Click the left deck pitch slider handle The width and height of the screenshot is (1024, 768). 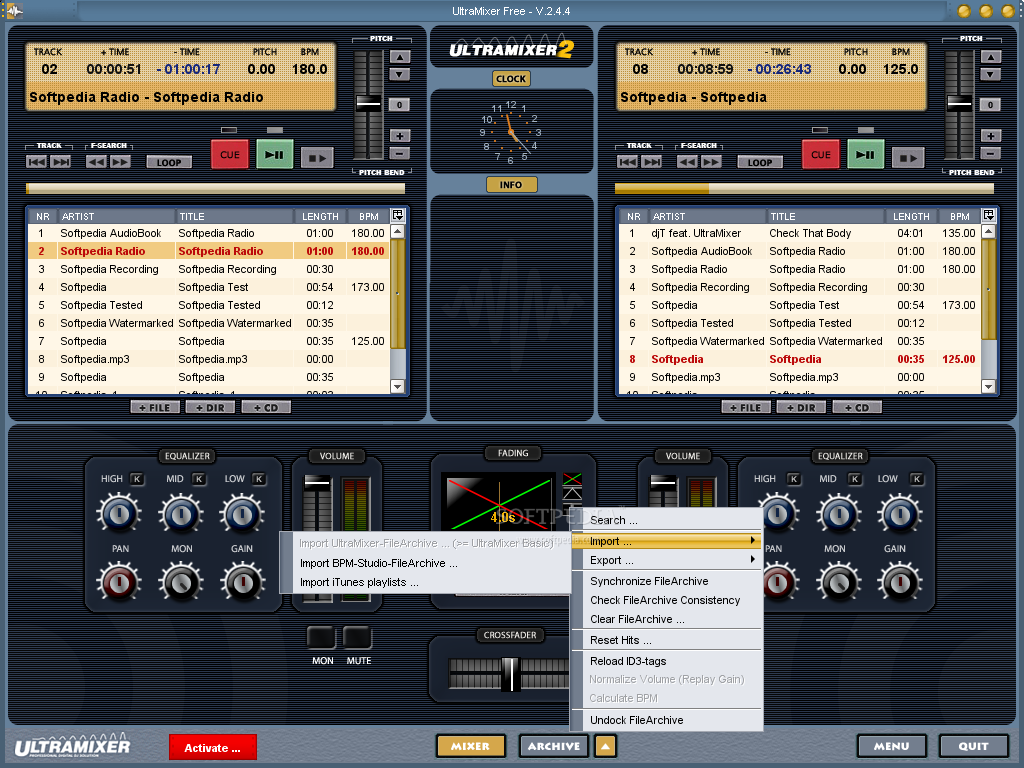tap(368, 103)
